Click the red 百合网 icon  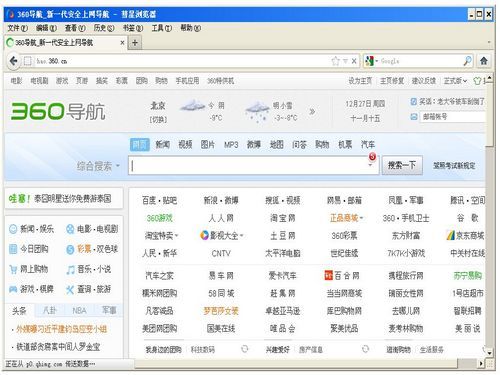328,275
